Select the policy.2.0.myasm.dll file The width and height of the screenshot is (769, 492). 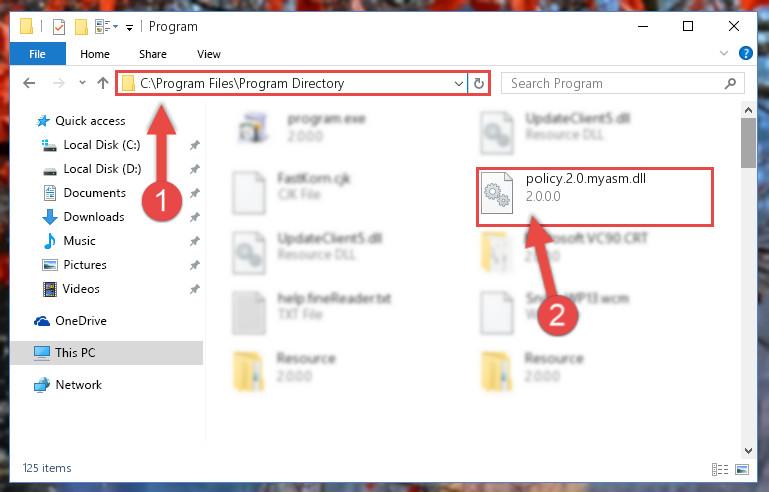[x=594, y=197]
